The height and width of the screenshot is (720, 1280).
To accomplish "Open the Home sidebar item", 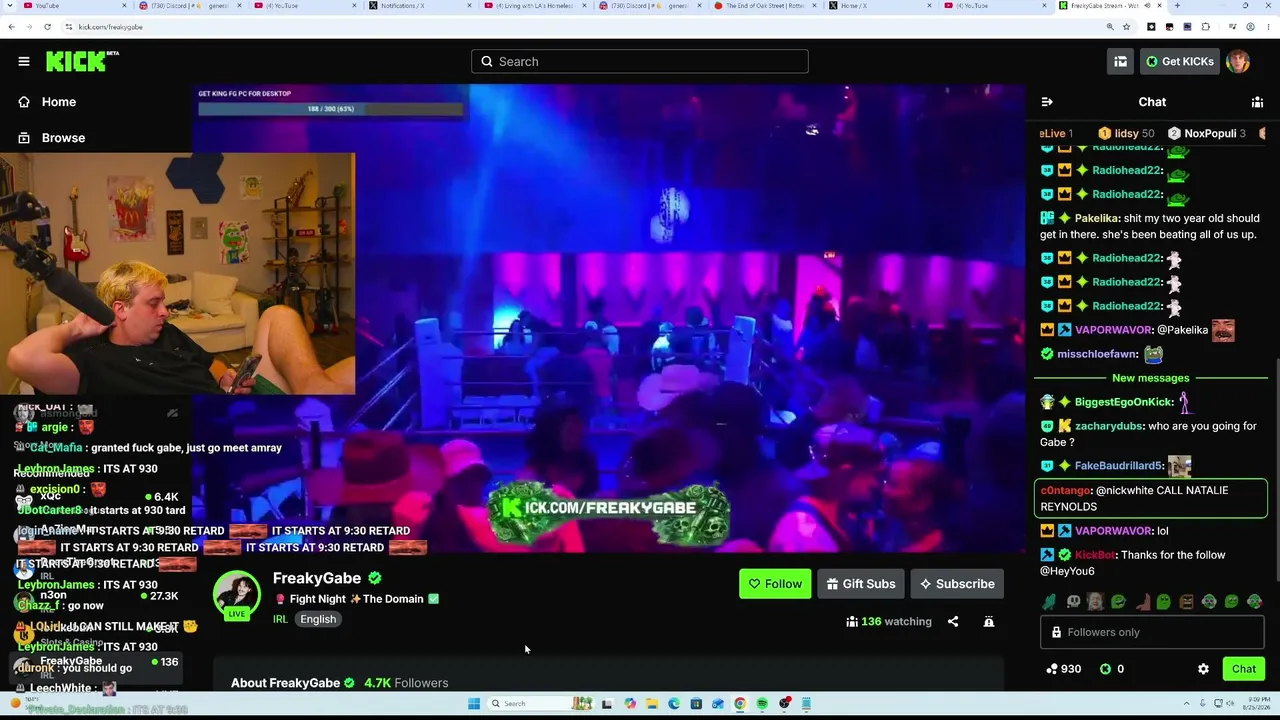I will (x=59, y=102).
